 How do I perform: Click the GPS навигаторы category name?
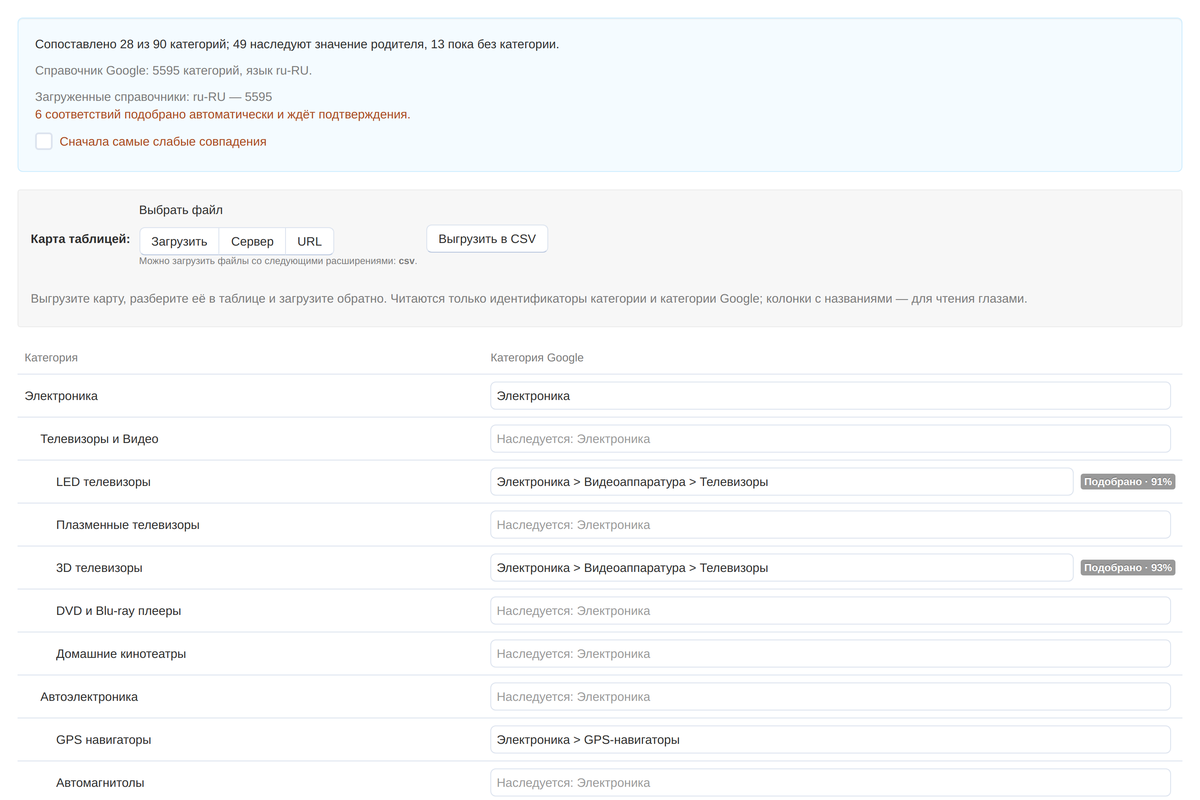[x=104, y=740]
